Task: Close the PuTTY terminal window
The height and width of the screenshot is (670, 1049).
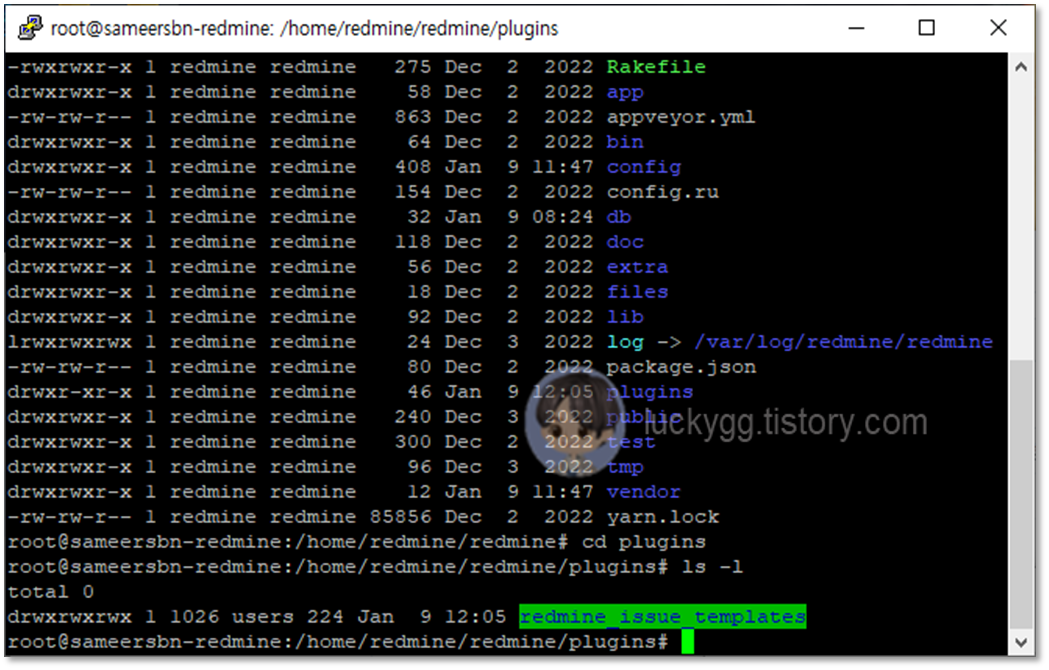Action: [998, 28]
